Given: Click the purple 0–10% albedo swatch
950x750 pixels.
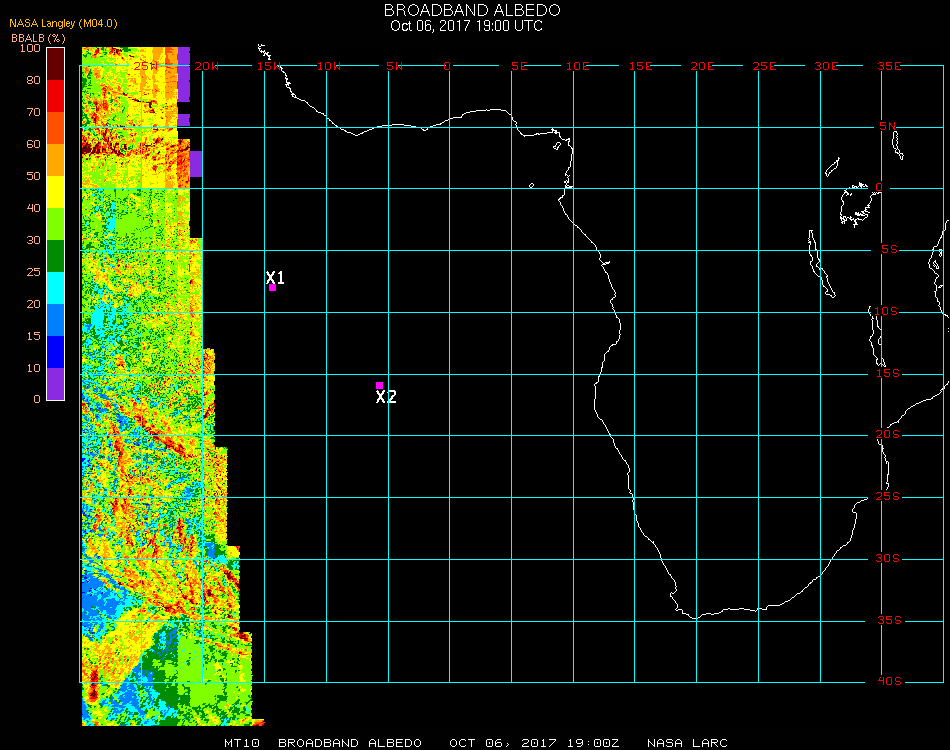Looking at the screenshot, I should point(56,384).
